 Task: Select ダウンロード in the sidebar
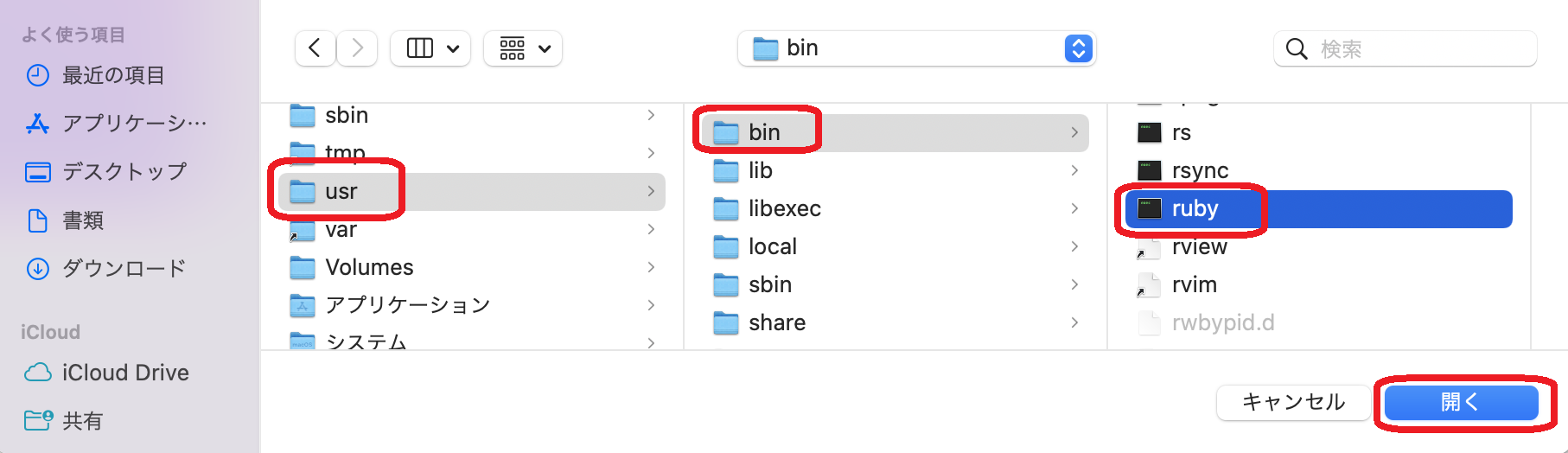pos(124,269)
